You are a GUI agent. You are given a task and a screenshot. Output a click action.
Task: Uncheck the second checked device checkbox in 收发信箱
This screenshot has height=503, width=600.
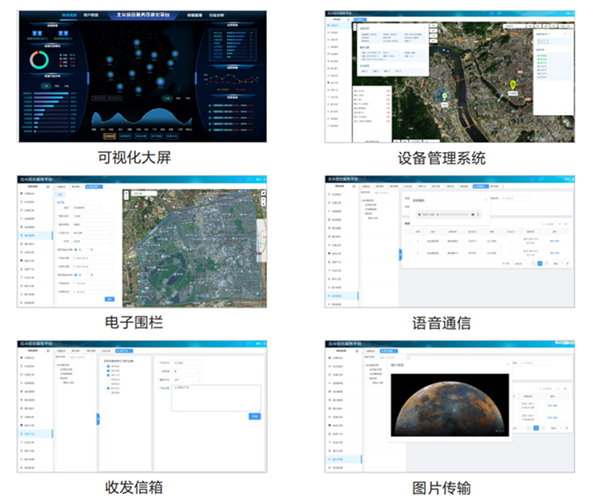pos(108,371)
